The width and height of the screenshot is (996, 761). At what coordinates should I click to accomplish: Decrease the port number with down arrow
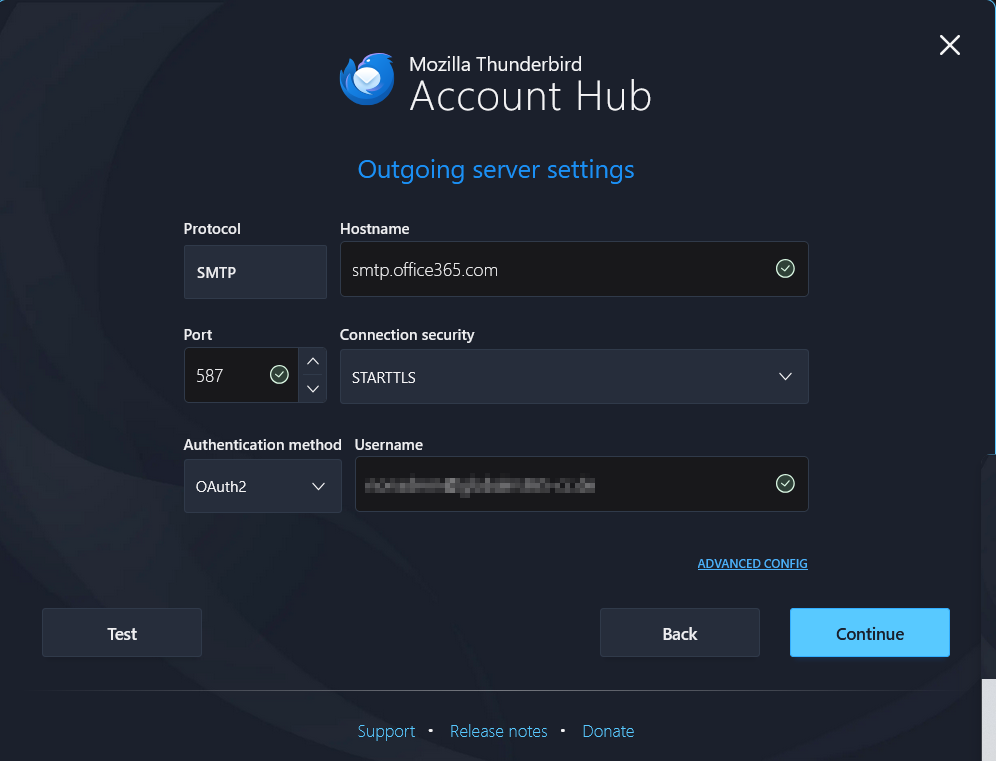click(x=313, y=389)
